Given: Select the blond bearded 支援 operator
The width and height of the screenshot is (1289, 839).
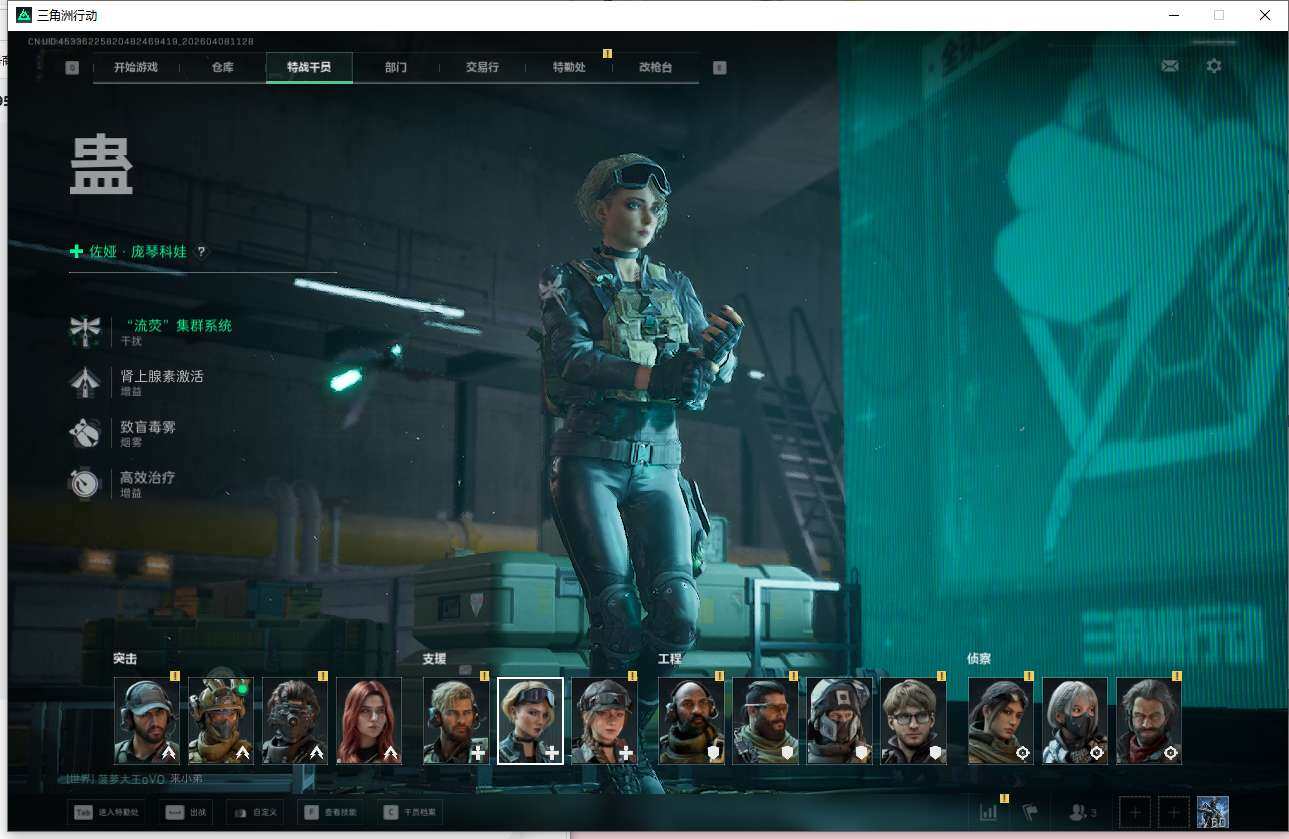Looking at the screenshot, I should 456,721.
